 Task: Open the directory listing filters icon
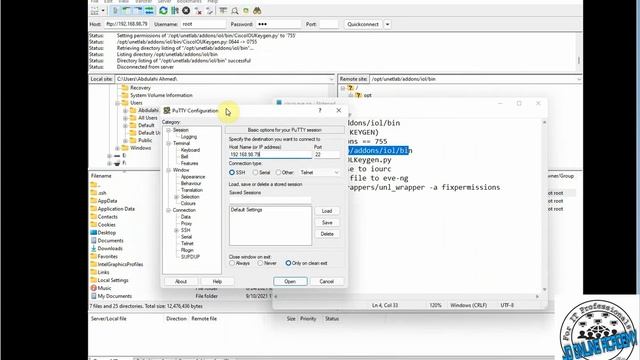223,11
